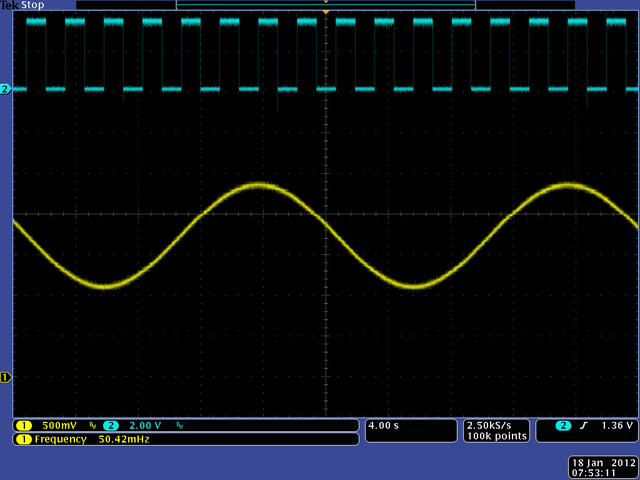Click the trigger source channel 2 badge

pyautogui.click(x=563, y=426)
